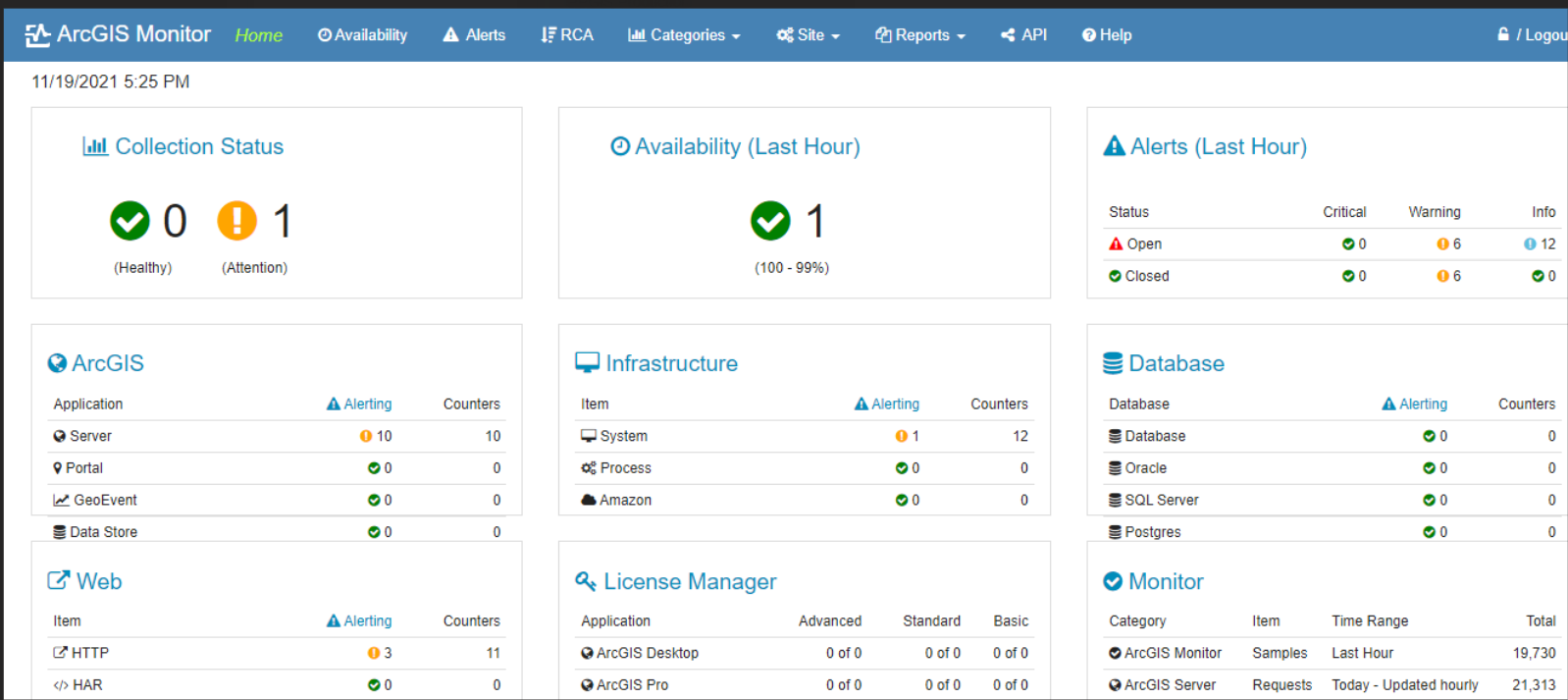1568x700 pixels.
Task: Select the System infrastructure row
Action: tap(805, 436)
